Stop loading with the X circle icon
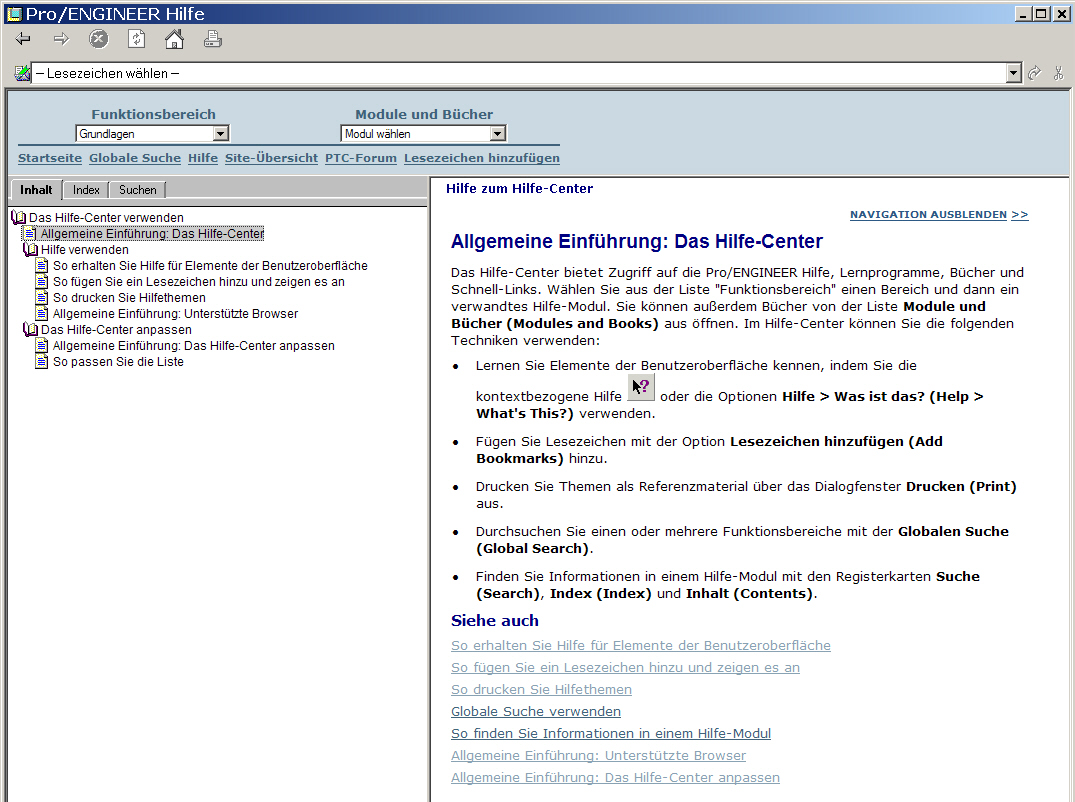The height and width of the screenshot is (802, 1075). [99, 39]
